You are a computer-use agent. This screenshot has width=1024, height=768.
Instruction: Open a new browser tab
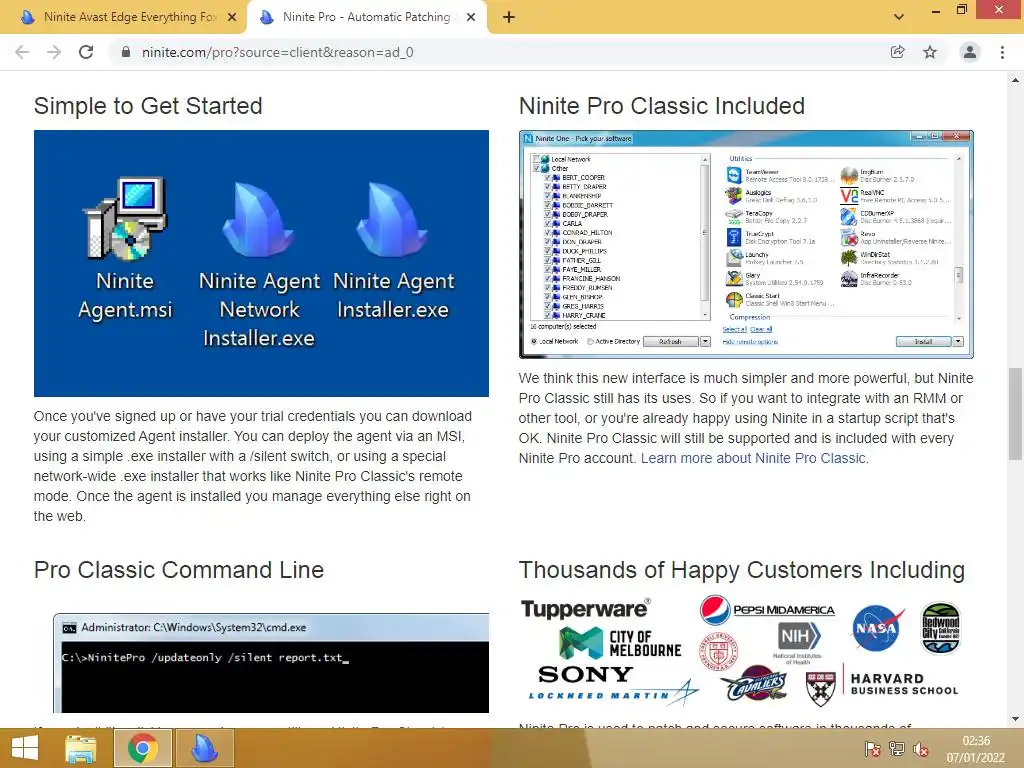point(509,18)
